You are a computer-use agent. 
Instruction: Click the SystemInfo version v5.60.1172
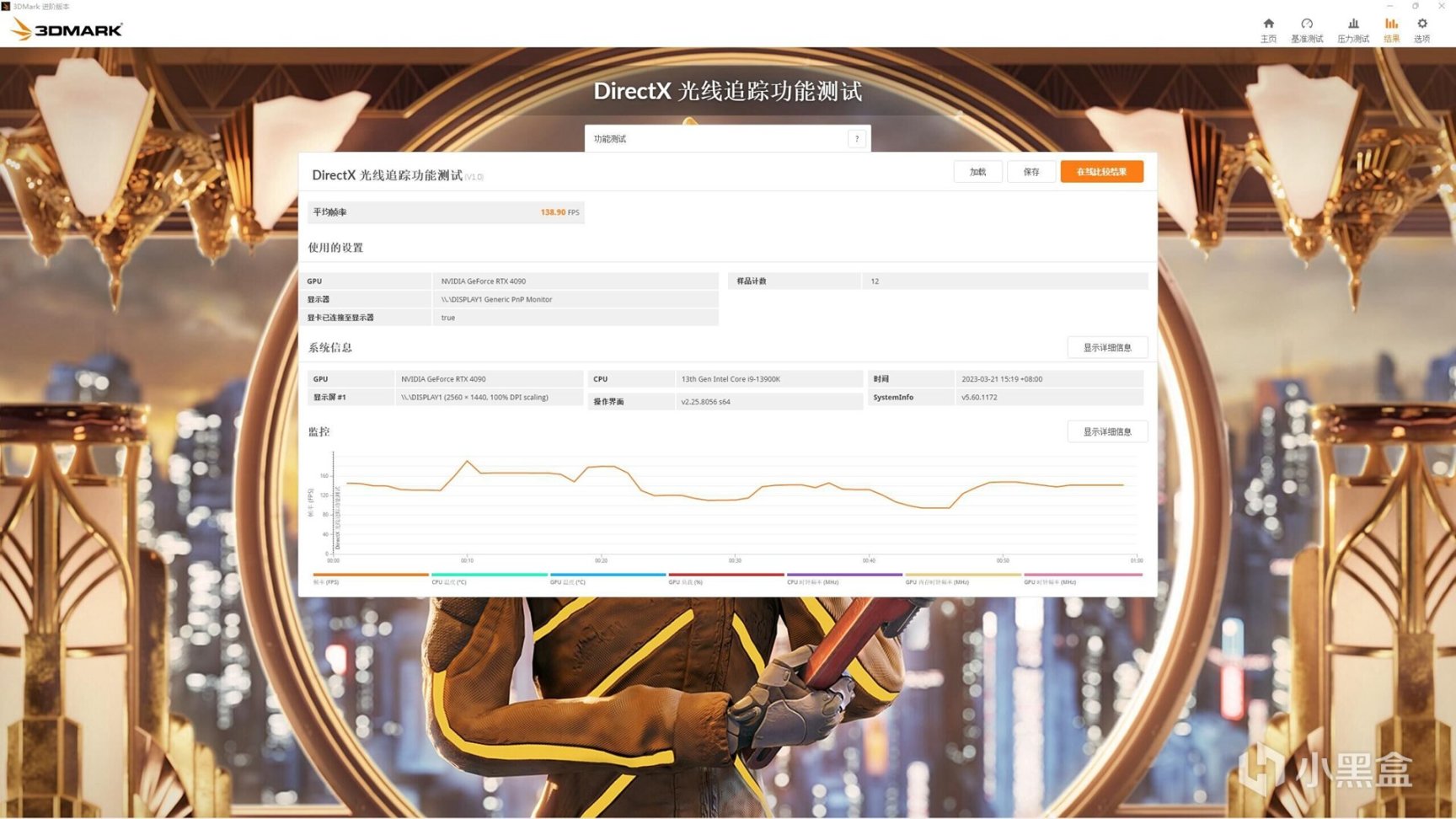click(979, 397)
